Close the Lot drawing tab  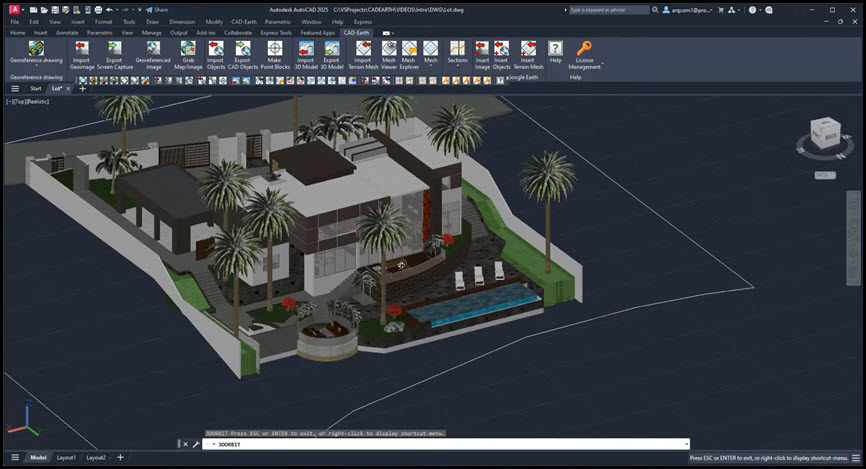pos(68,88)
